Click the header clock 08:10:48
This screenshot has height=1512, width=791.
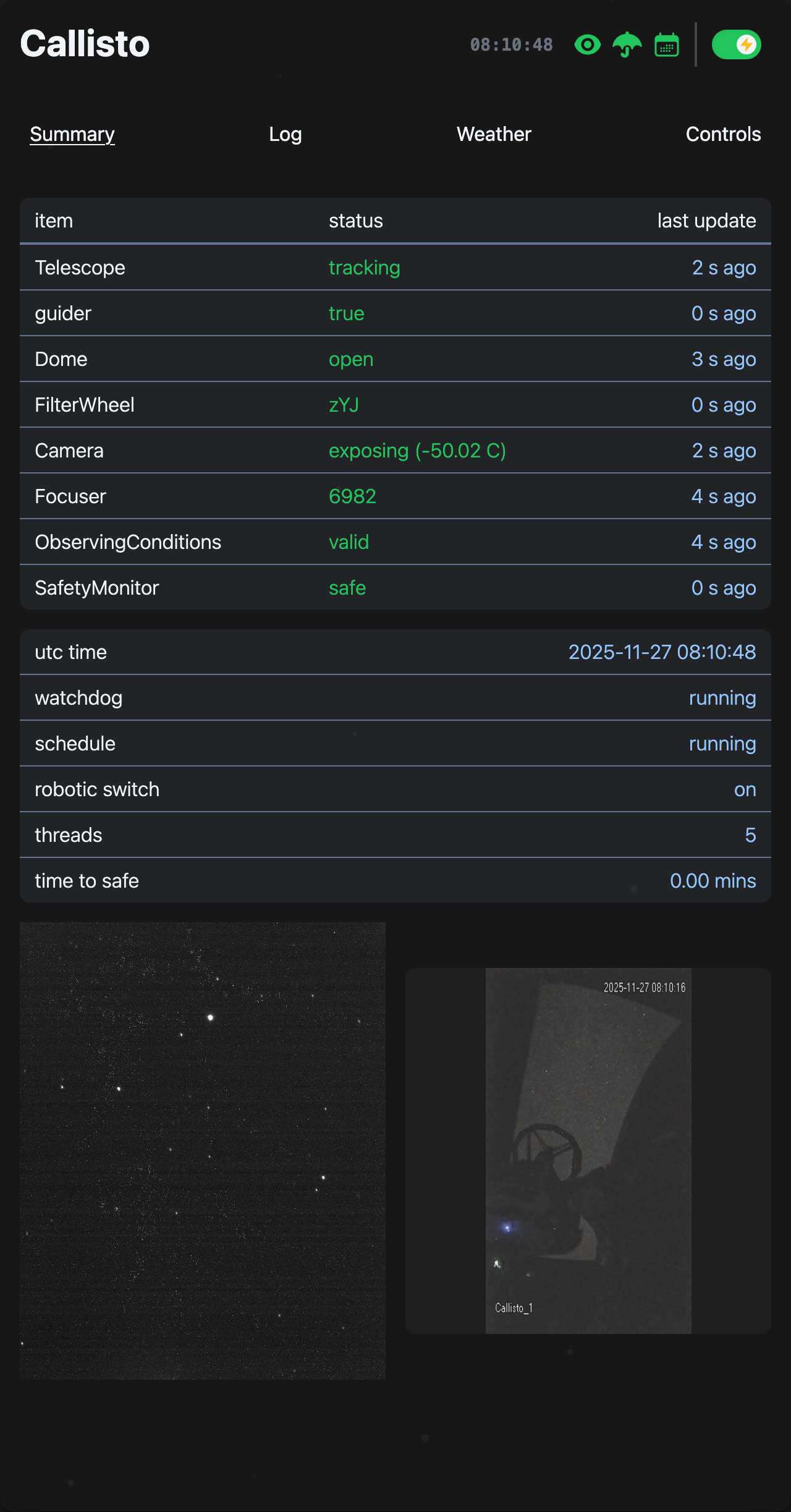511,45
